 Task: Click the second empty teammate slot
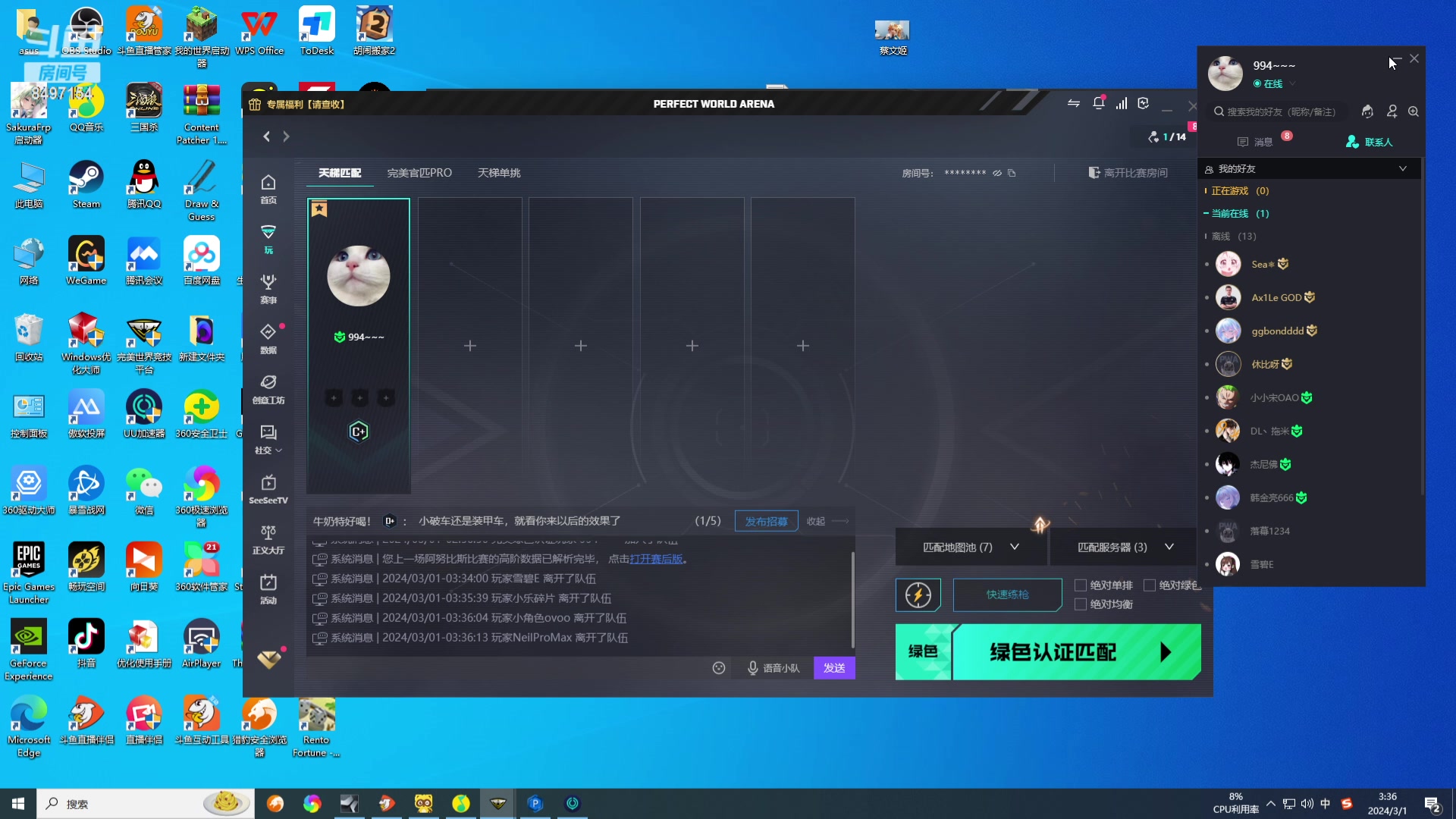581,346
